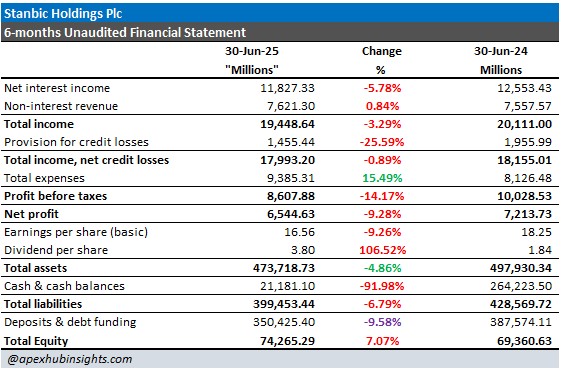Click the 30-Jun-24 column header
Image resolution: width=562 pixels, height=370 pixels.
(501, 51)
